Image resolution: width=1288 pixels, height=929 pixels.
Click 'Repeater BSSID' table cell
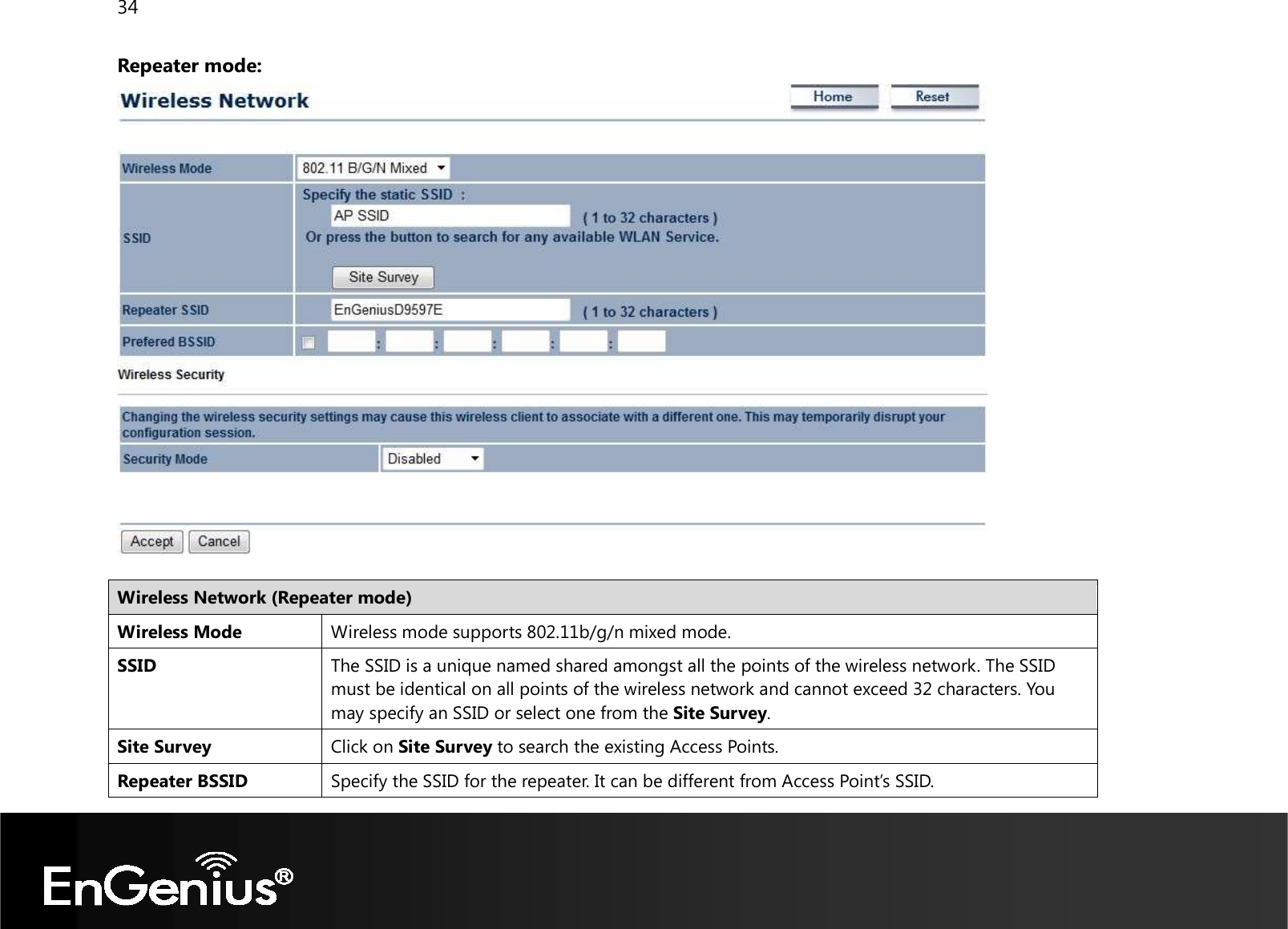[x=215, y=781]
